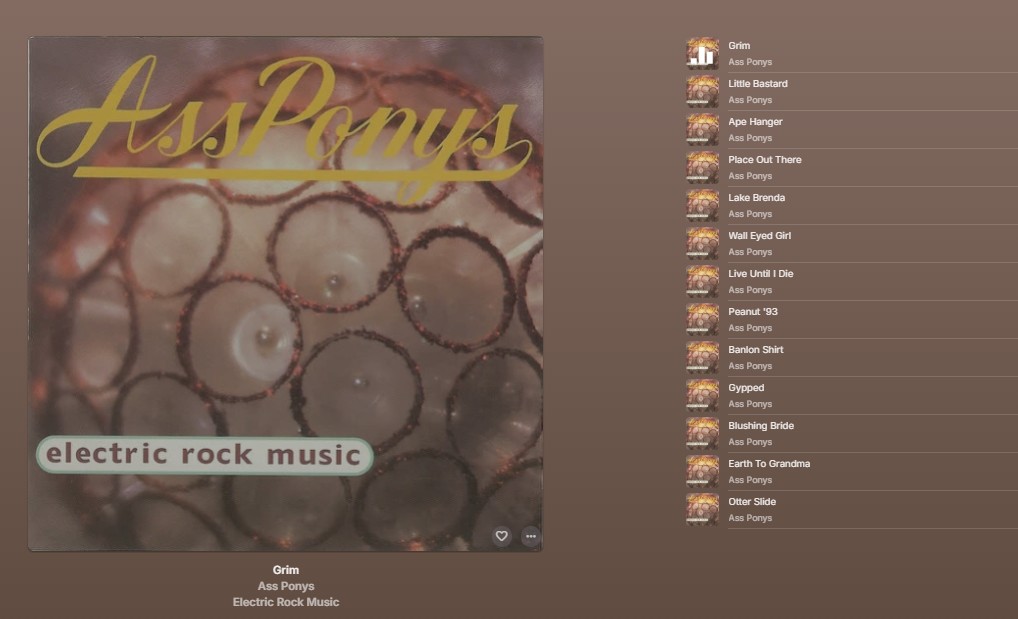Click Ass Ponys artist under Peanut '93
This screenshot has width=1018, height=619.
coord(750,328)
